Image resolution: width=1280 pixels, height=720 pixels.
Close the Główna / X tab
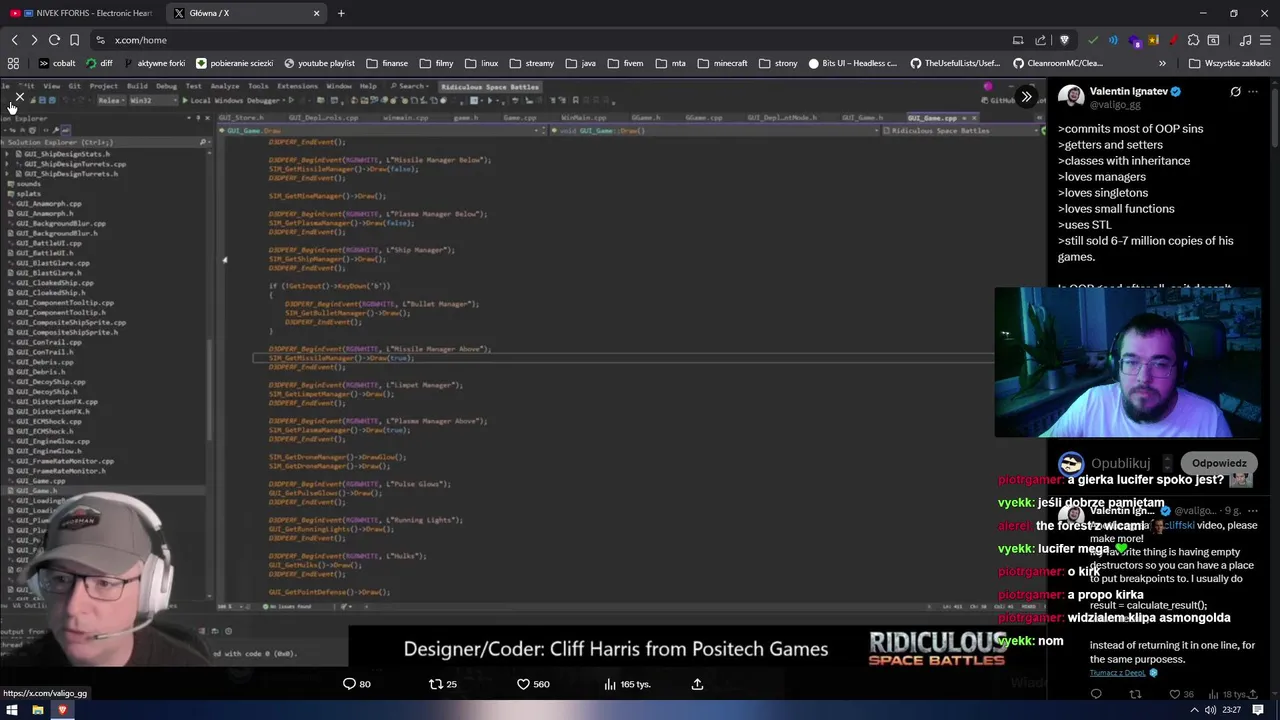click(x=317, y=13)
